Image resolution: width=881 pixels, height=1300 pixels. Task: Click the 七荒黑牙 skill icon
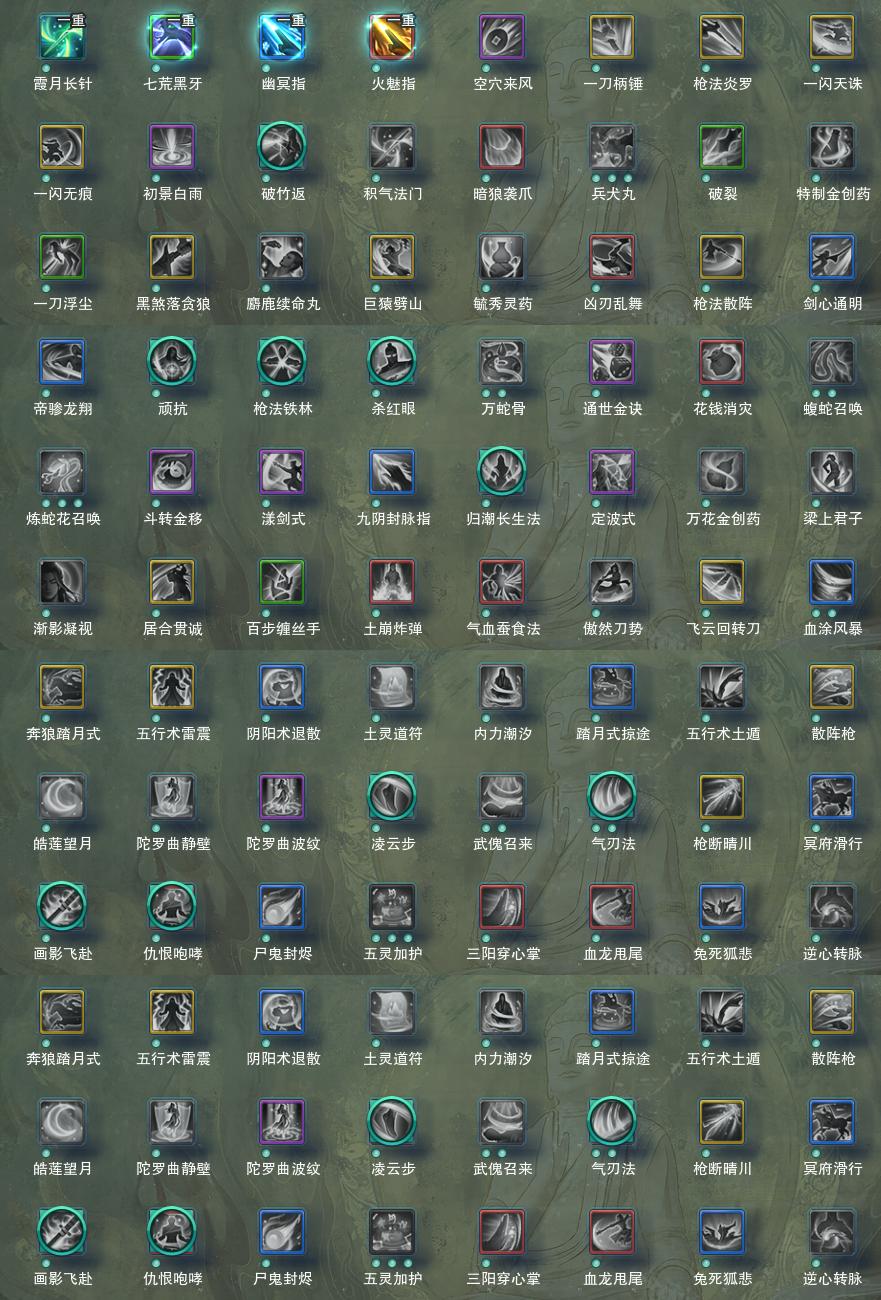tap(172, 37)
